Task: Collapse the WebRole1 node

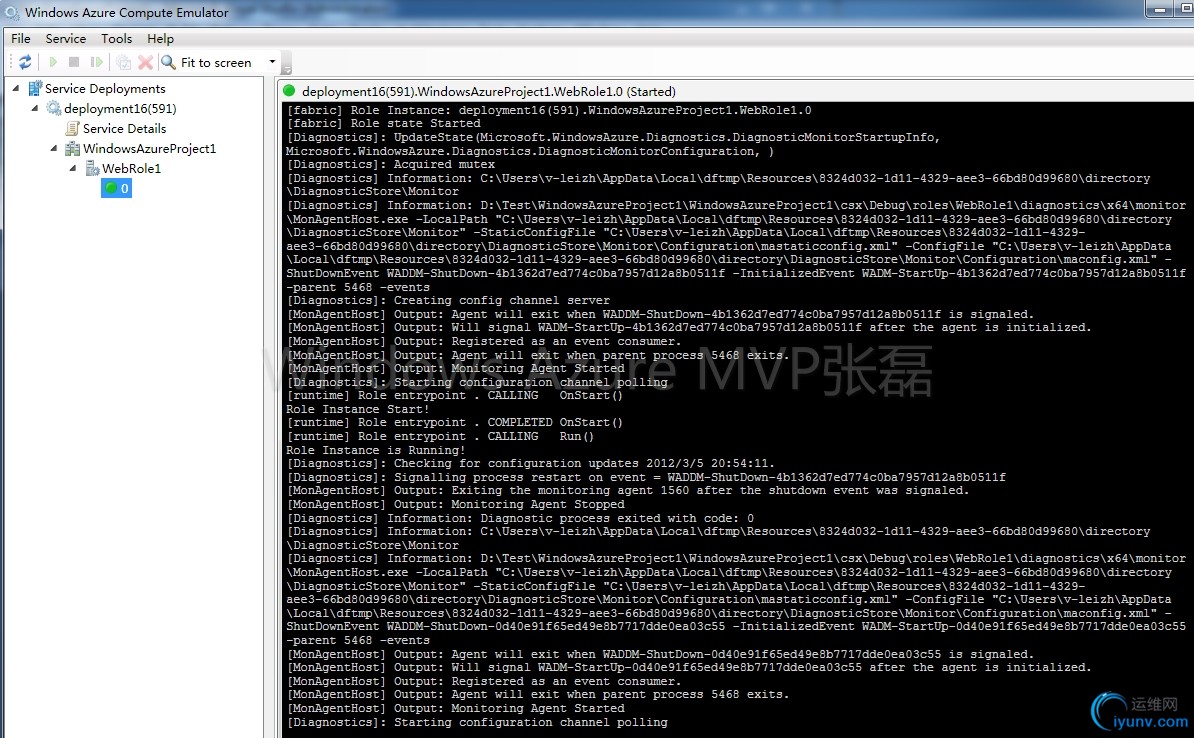Action: coord(73,168)
